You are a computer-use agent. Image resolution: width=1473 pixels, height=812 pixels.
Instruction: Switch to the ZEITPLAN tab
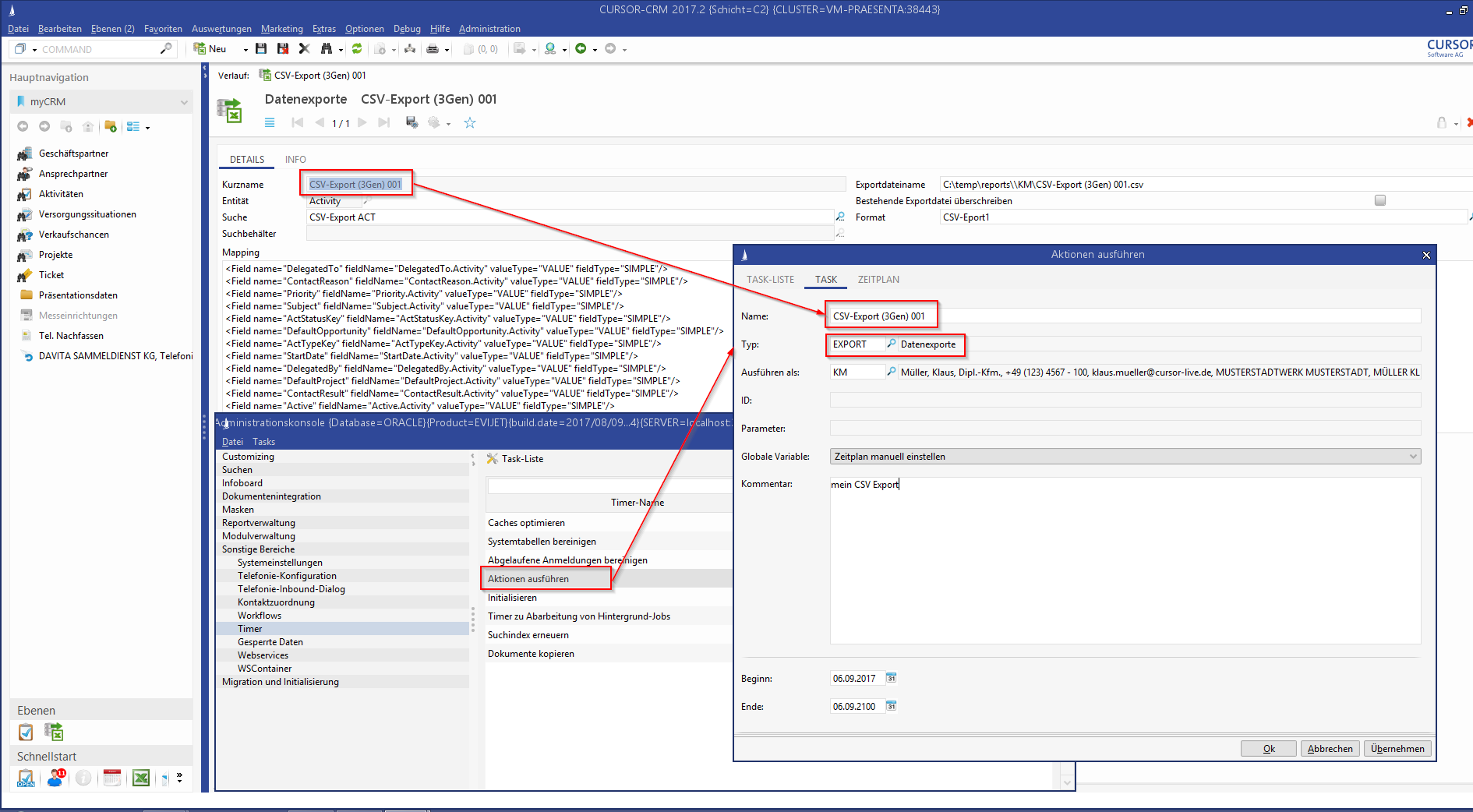point(878,280)
